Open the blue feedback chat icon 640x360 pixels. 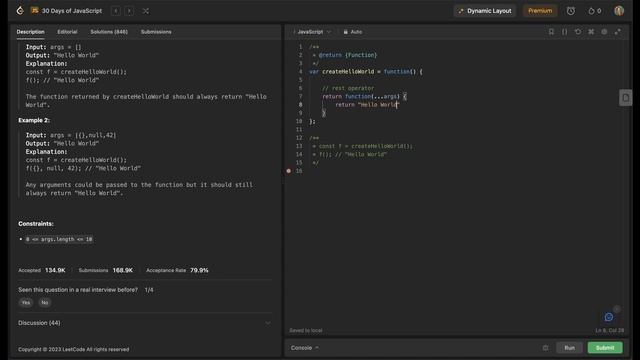click(x=609, y=317)
